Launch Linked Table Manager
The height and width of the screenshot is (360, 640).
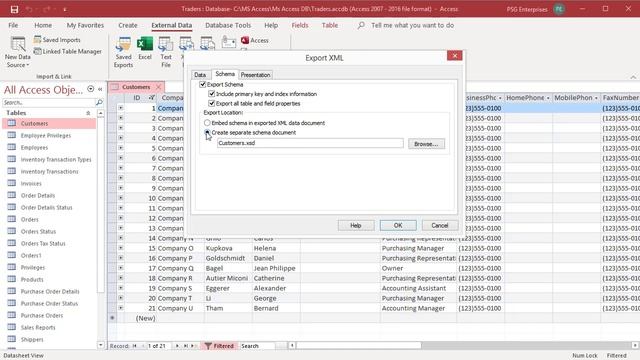coord(67,51)
